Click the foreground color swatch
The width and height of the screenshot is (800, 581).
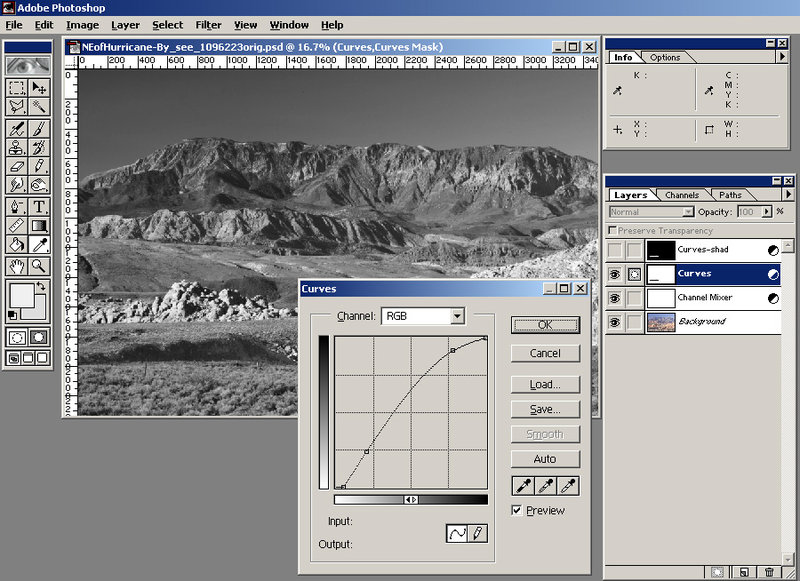click(21, 295)
